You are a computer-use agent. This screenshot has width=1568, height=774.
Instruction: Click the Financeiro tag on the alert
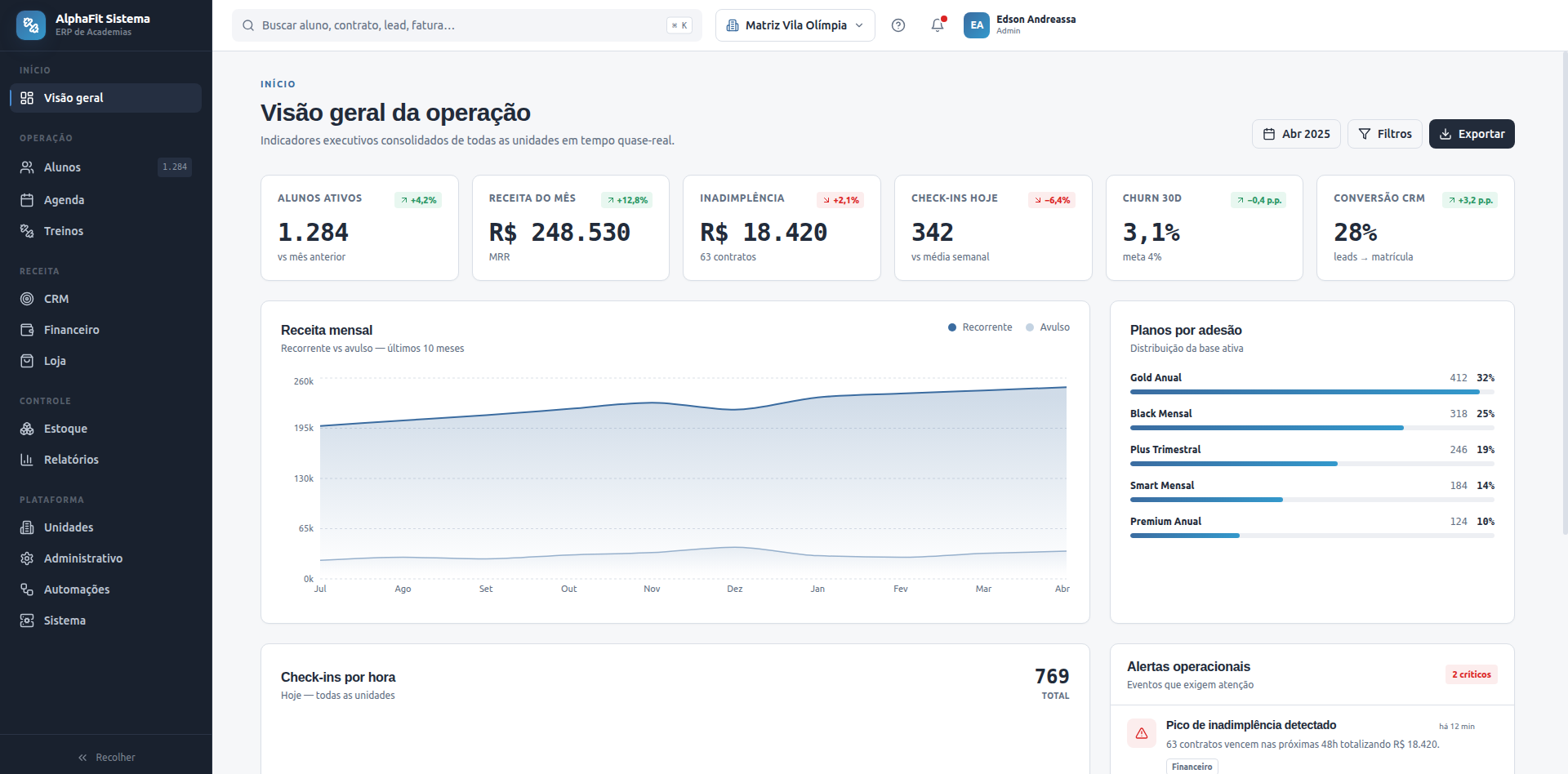(1192, 767)
